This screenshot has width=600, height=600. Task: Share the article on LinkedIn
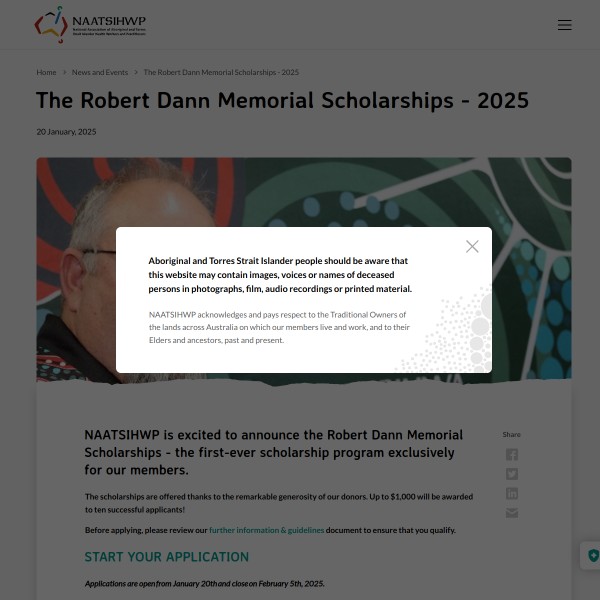coord(512,493)
